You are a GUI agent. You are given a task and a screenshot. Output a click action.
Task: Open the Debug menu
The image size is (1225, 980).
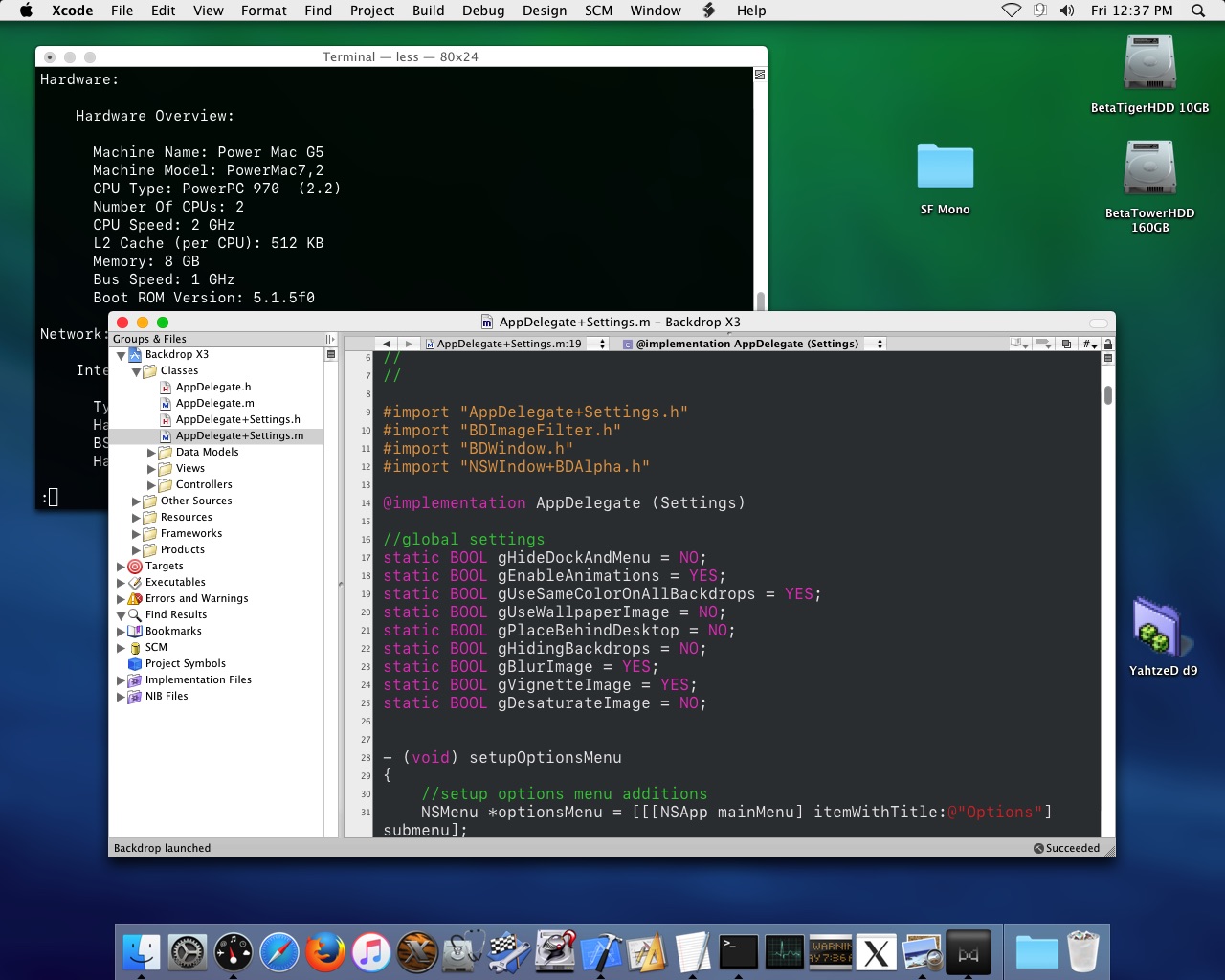[x=483, y=11]
